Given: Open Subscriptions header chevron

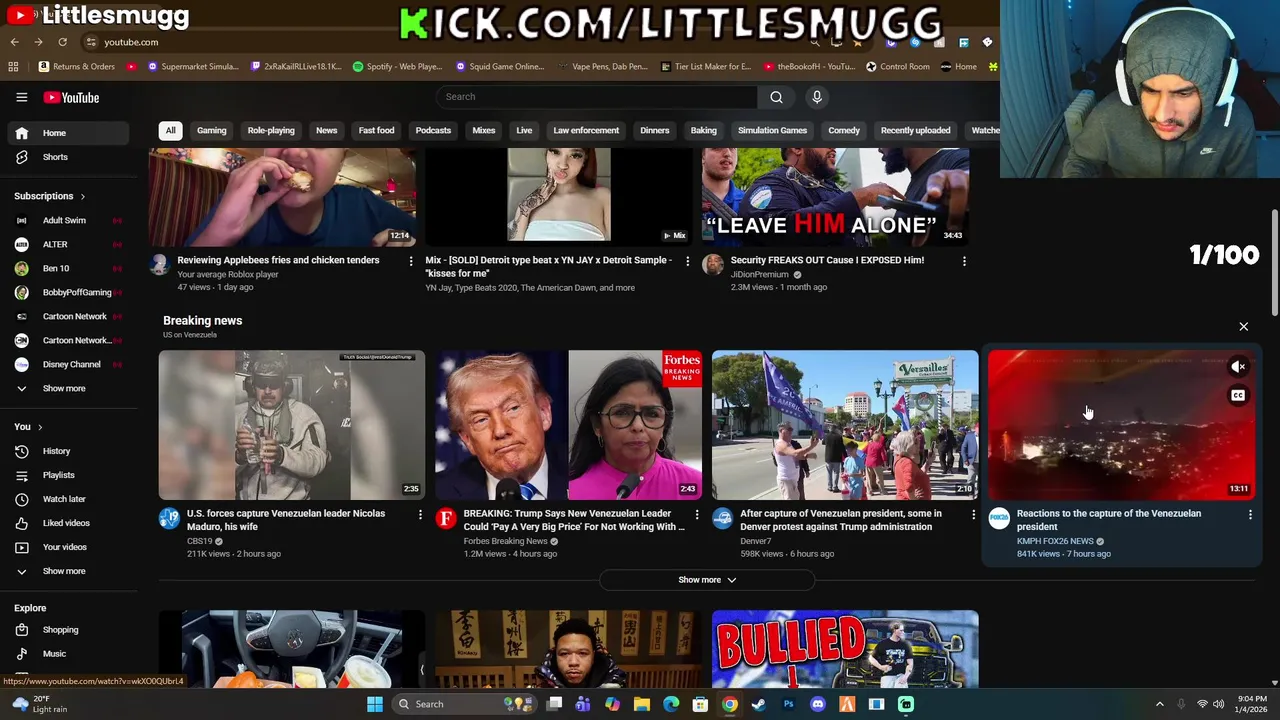Looking at the screenshot, I should 82,196.
